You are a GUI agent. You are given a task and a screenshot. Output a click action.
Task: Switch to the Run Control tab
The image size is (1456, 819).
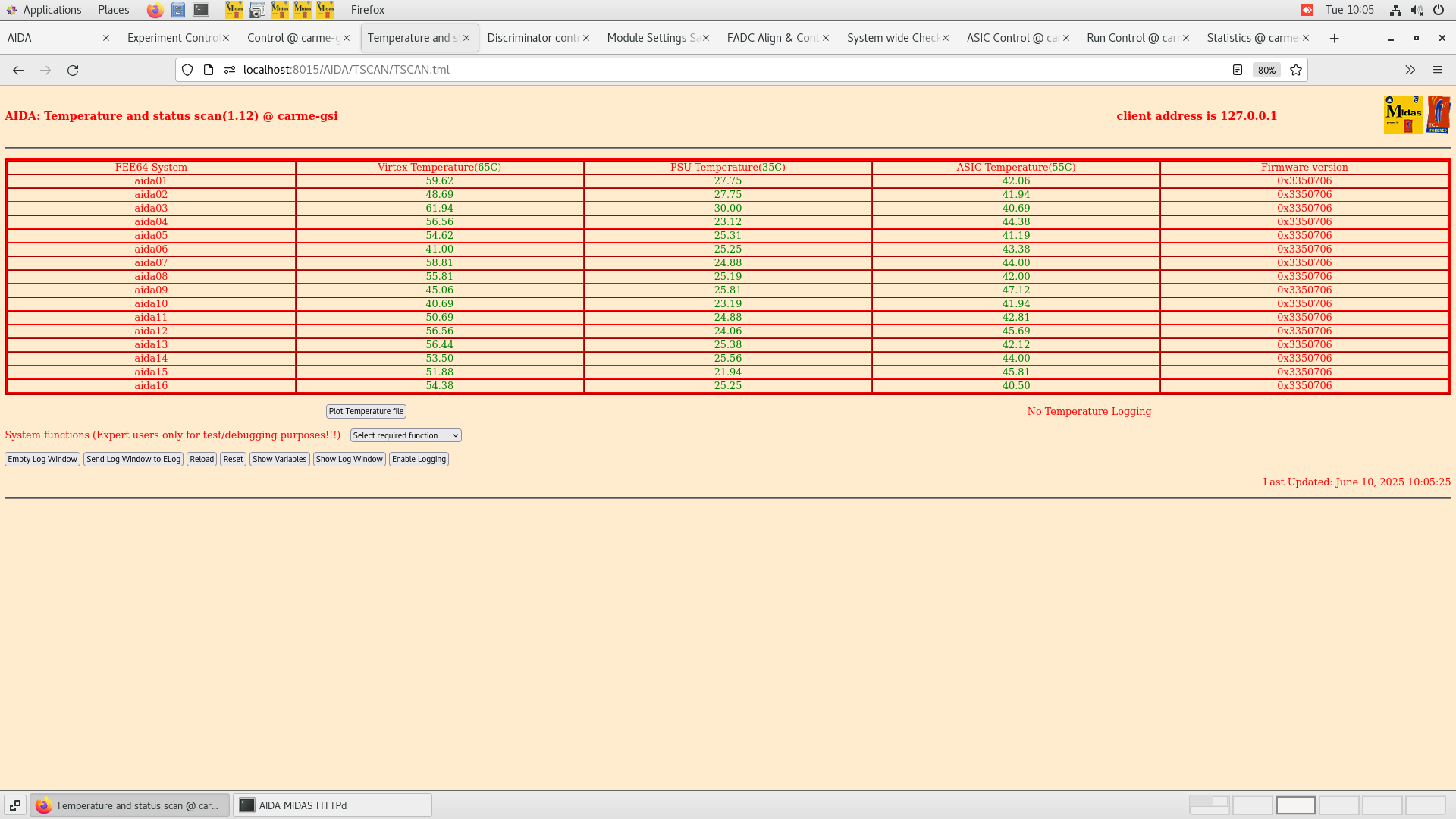[1133, 37]
